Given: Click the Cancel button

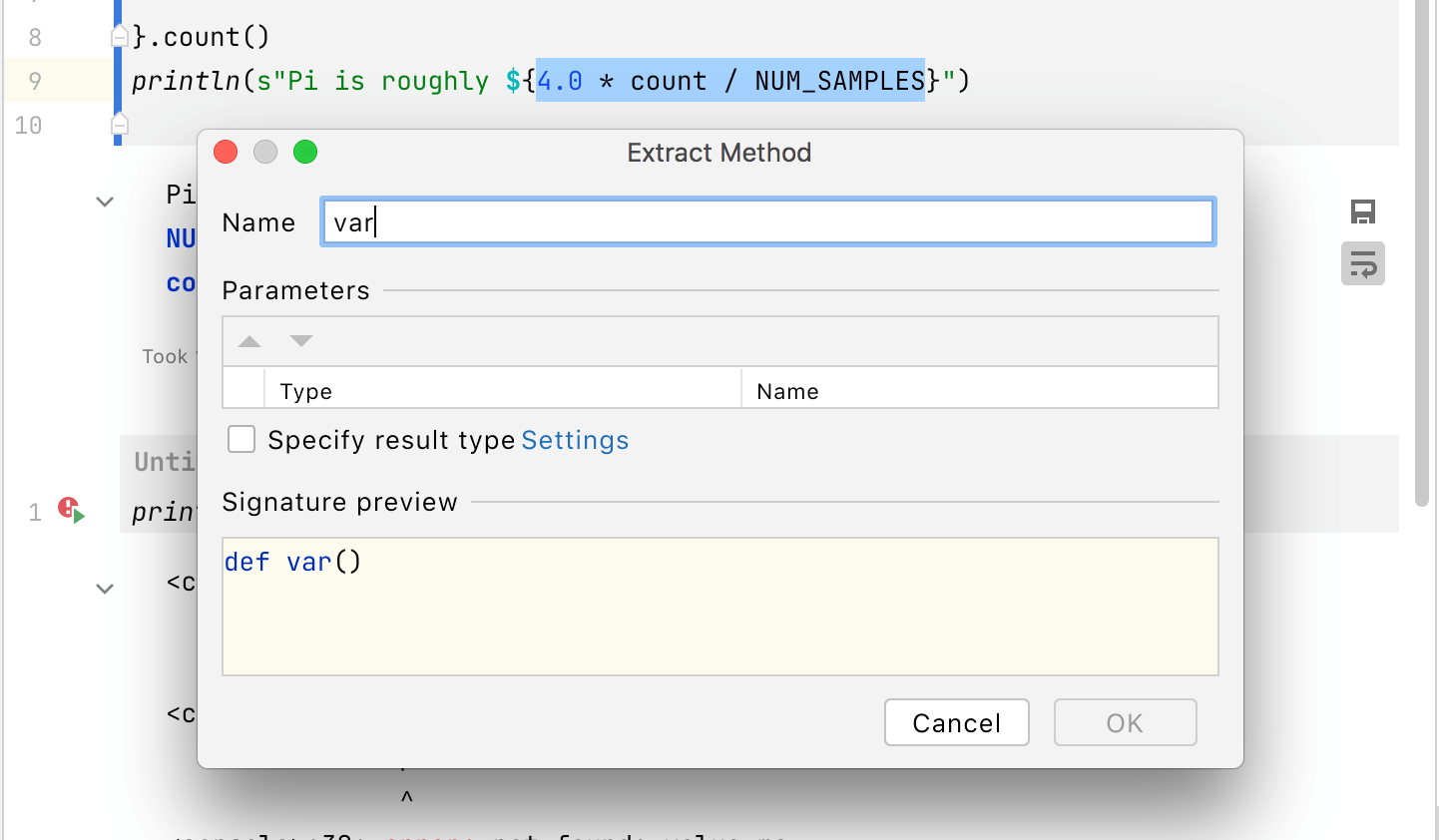Looking at the screenshot, I should (x=956, y=722).
